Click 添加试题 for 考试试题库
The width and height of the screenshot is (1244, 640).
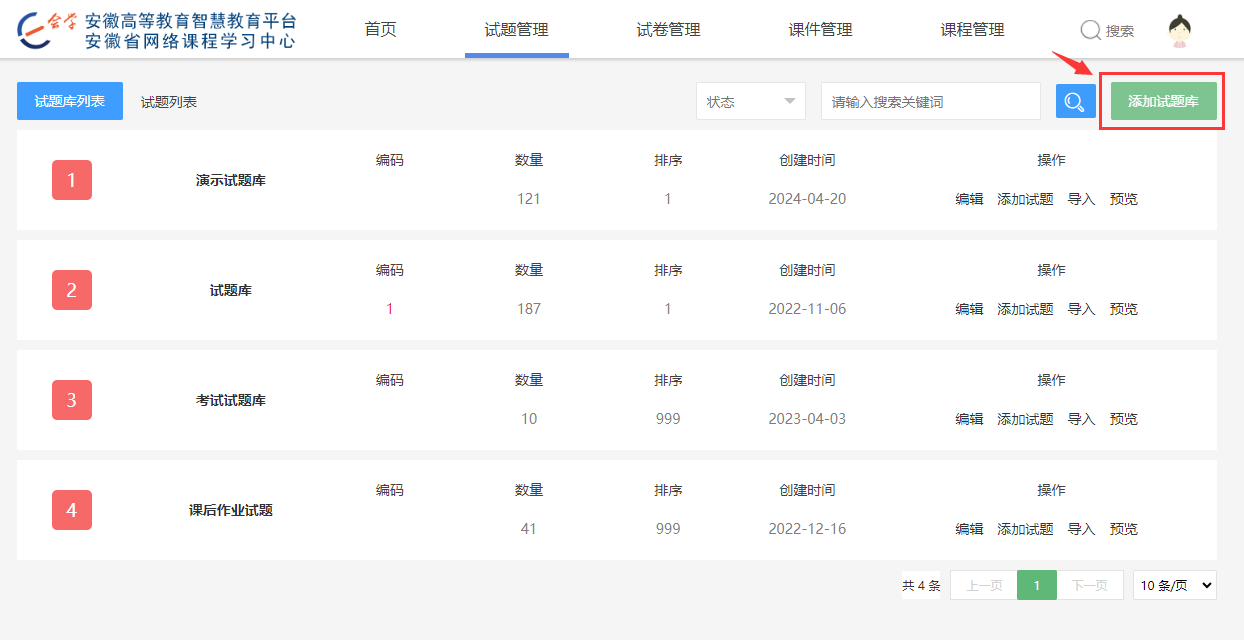pos(1026,419)
